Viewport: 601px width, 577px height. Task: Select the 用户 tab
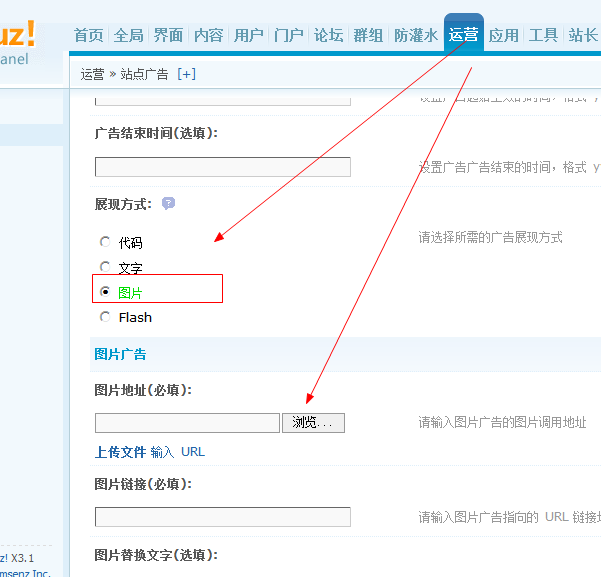click(x=248, y=36)
